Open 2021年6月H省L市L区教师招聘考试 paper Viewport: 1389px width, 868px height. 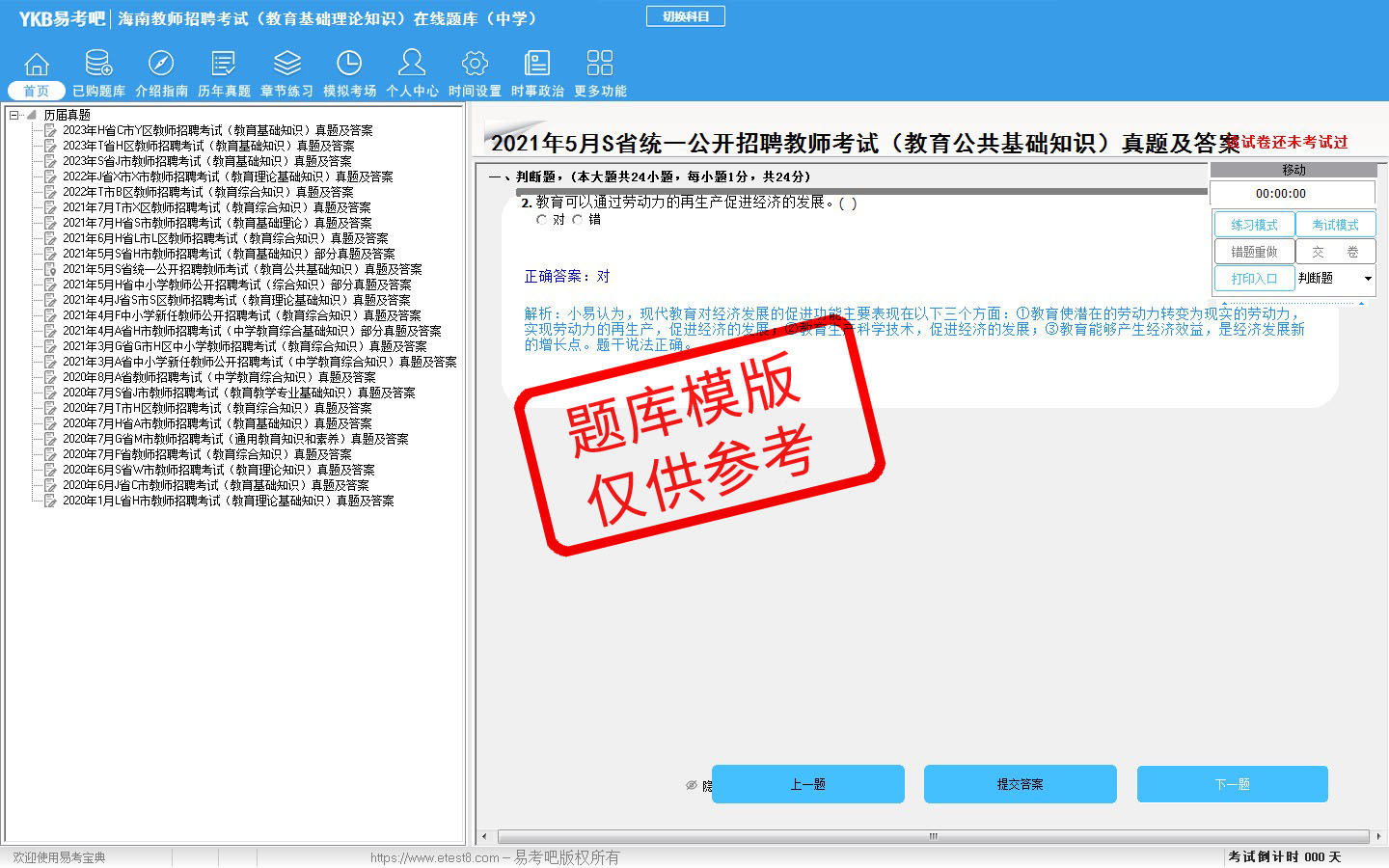point(225,238)
